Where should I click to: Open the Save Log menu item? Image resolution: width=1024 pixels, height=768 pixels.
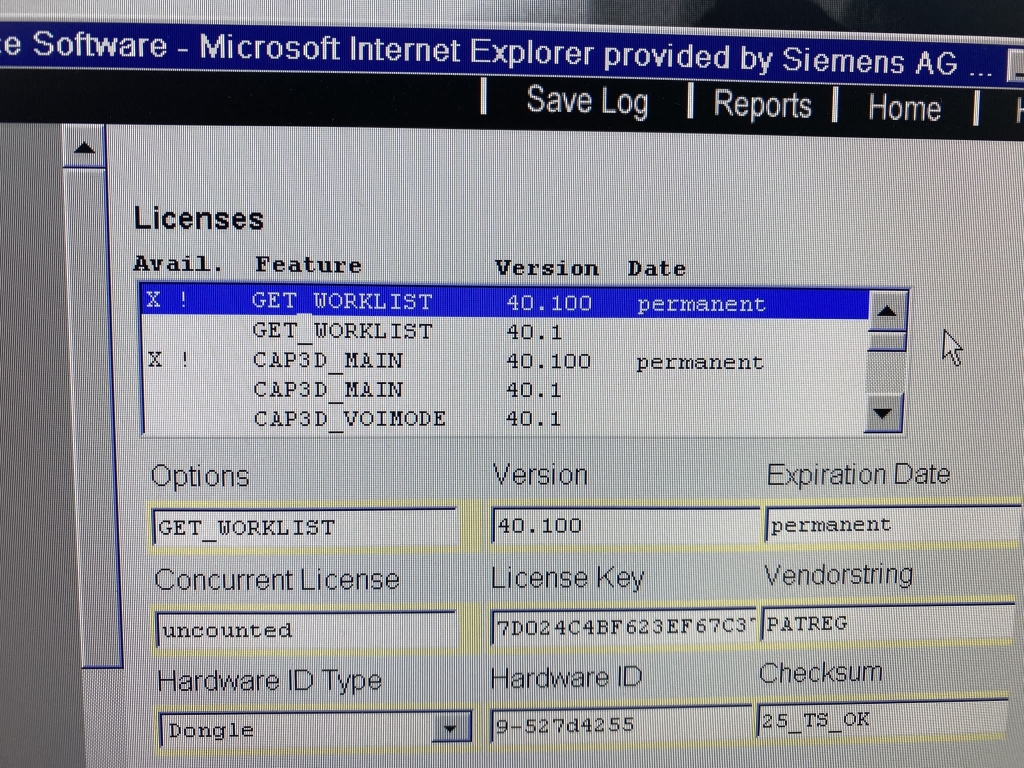tap(587, 103)
